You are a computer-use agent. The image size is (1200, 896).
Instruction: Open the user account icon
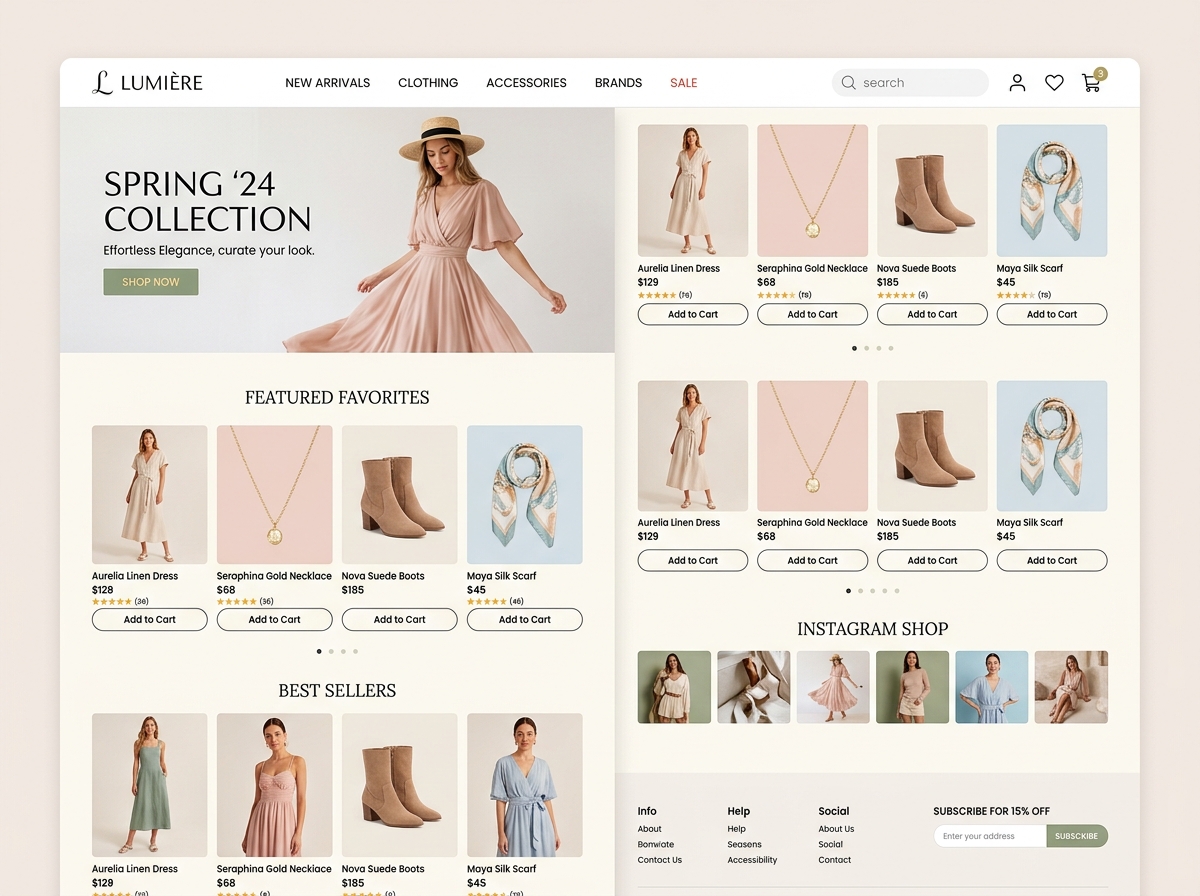point(1017,83)
